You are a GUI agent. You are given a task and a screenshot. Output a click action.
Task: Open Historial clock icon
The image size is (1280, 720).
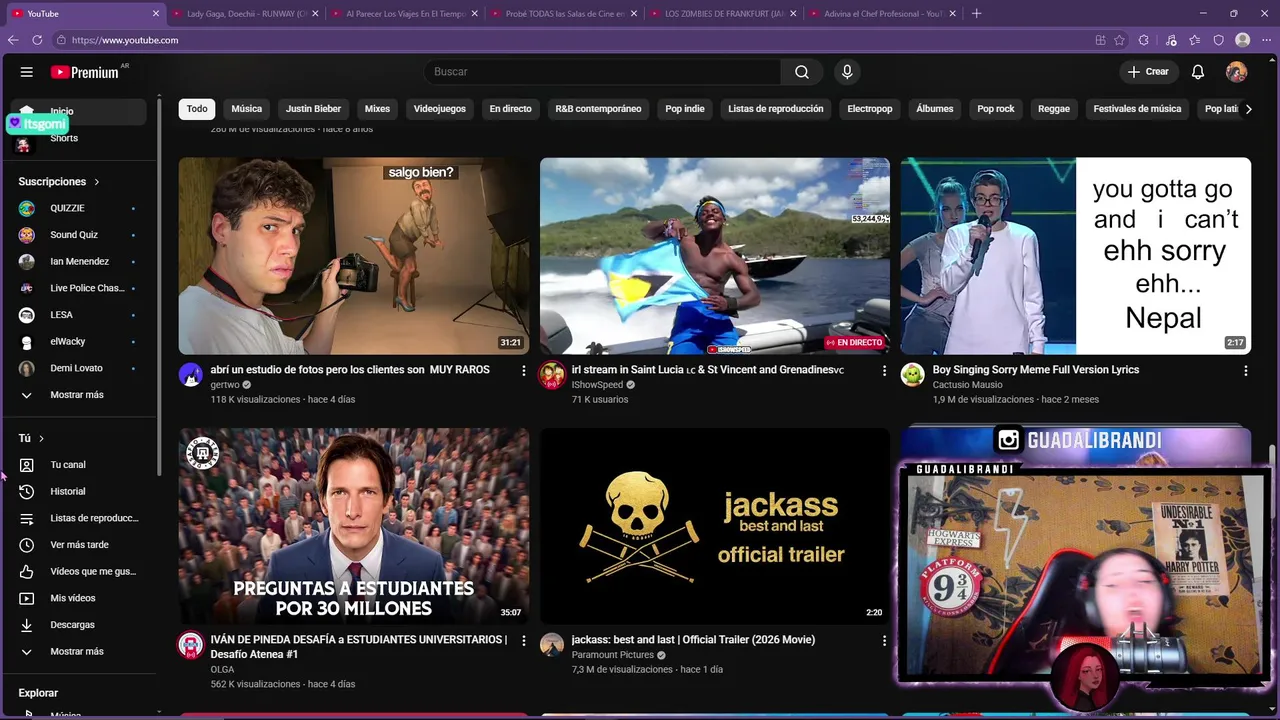point(27,491)
